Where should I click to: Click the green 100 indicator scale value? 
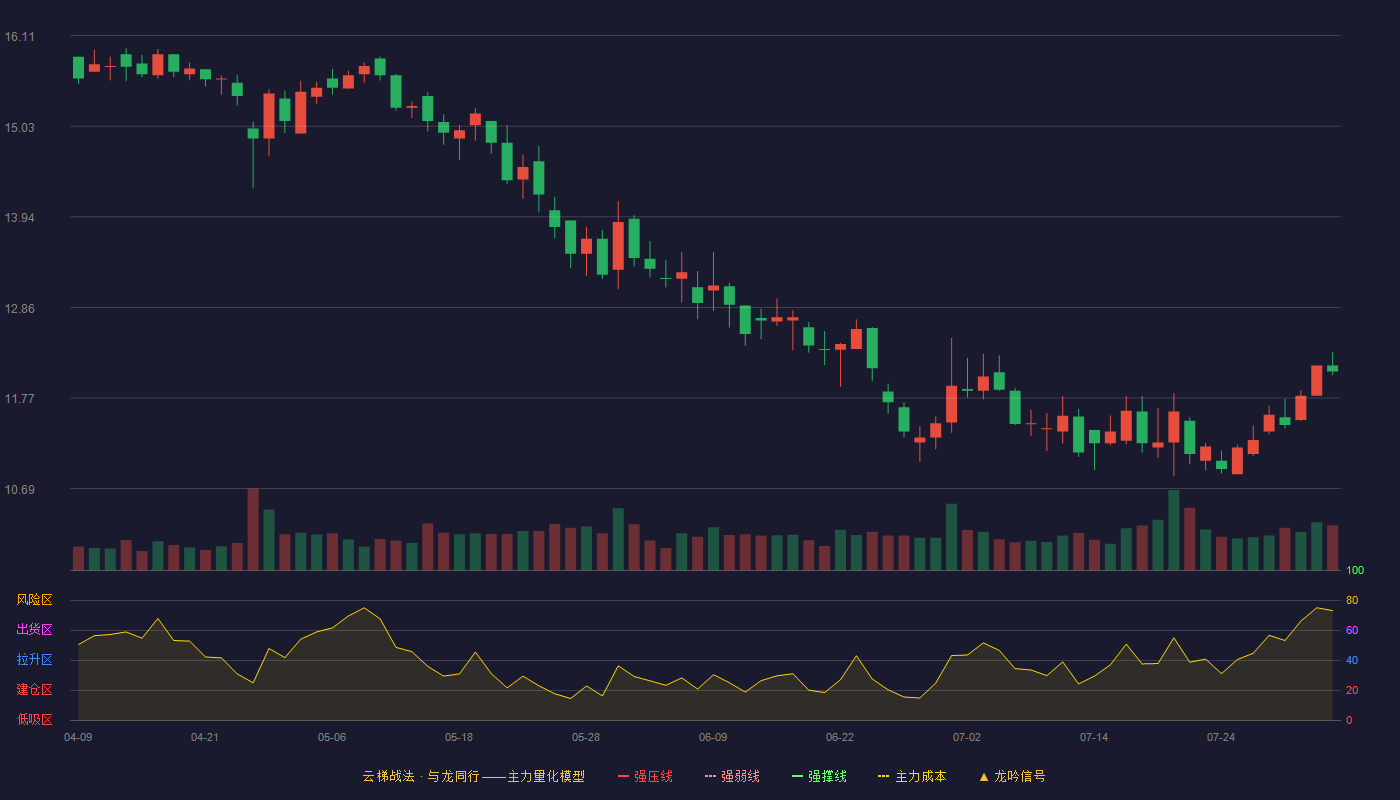(1355, 571)
